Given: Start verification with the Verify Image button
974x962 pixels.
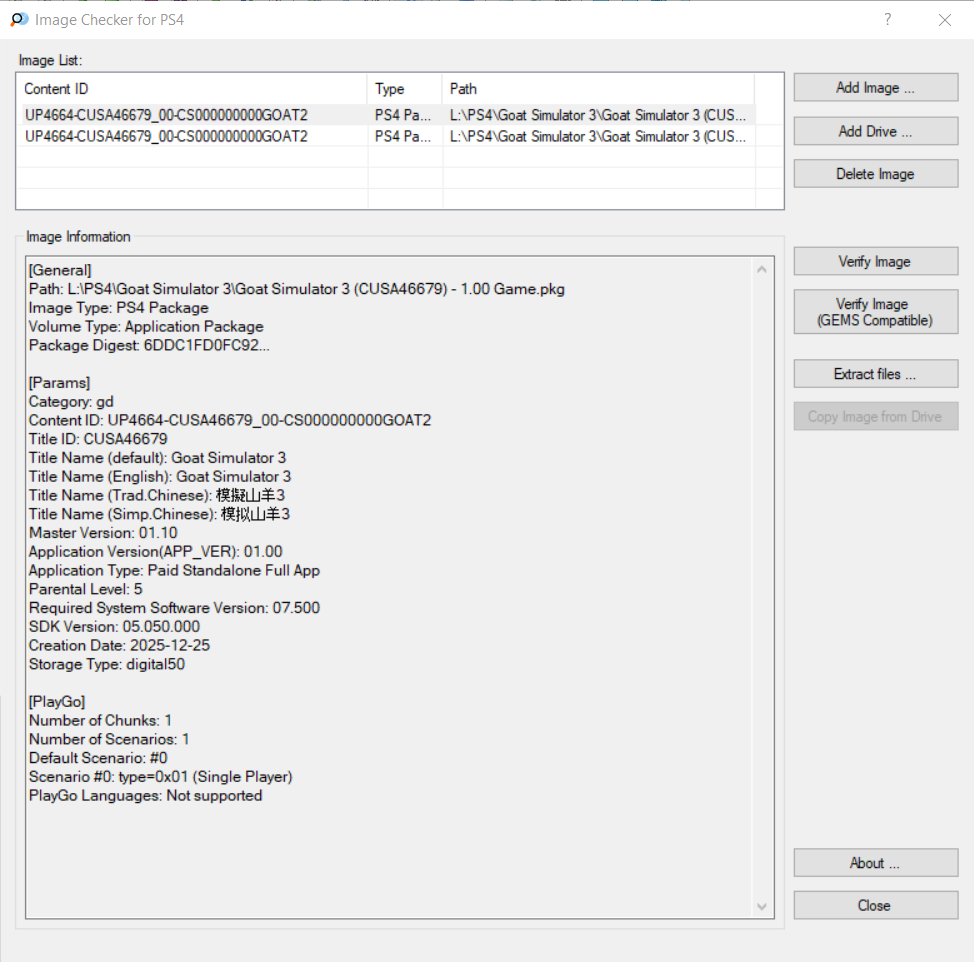Looking at the screenshot, I should pos(875,262).
